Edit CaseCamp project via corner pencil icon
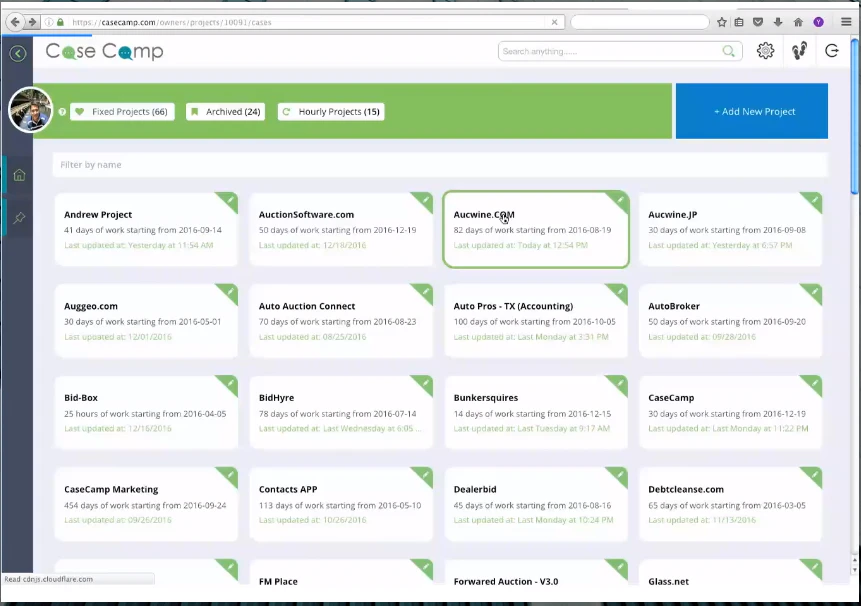 coord(815,383)
